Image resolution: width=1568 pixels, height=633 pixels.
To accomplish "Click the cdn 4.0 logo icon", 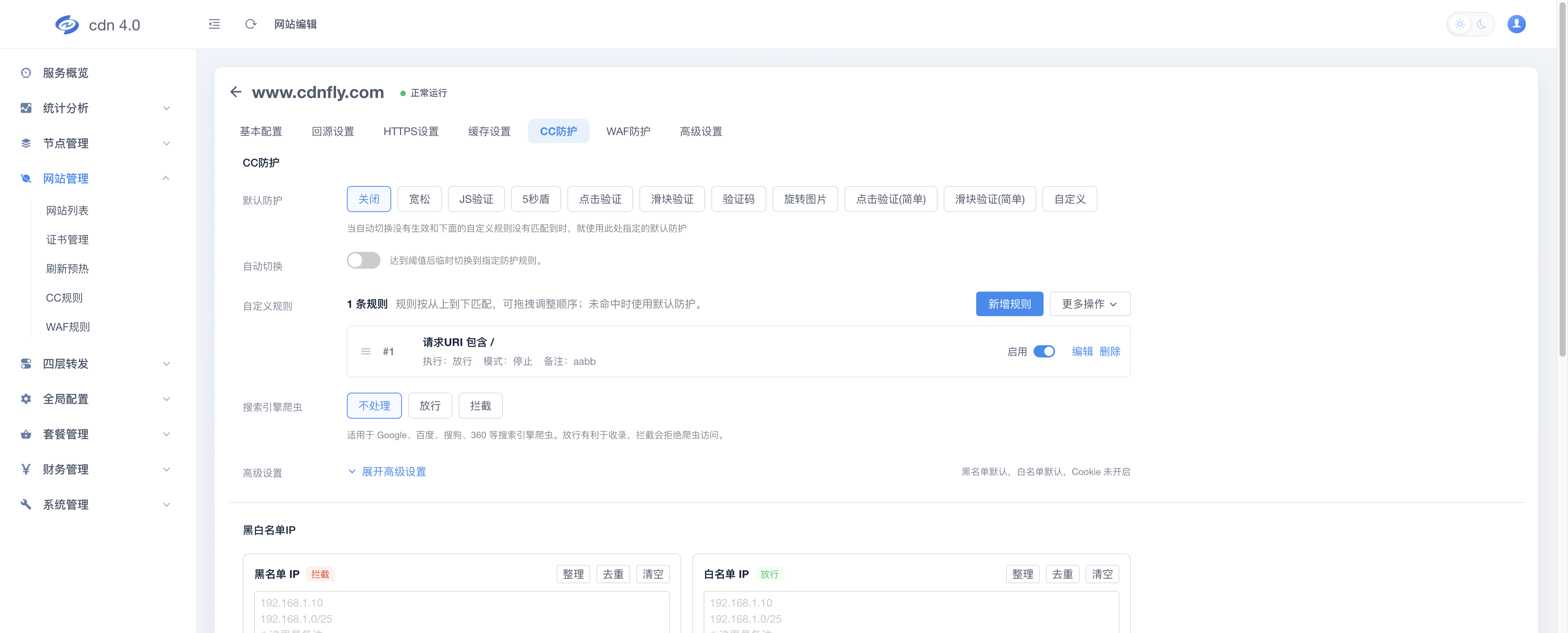I will pos(67,25).
